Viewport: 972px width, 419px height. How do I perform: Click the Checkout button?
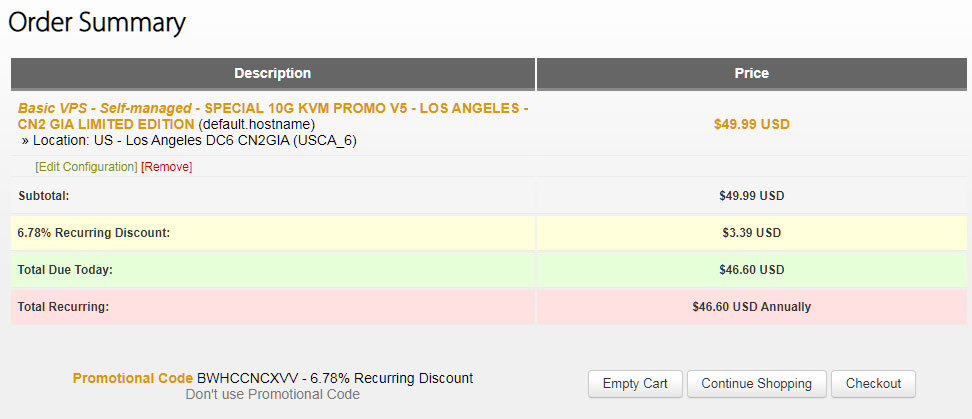tap(873, 384)
